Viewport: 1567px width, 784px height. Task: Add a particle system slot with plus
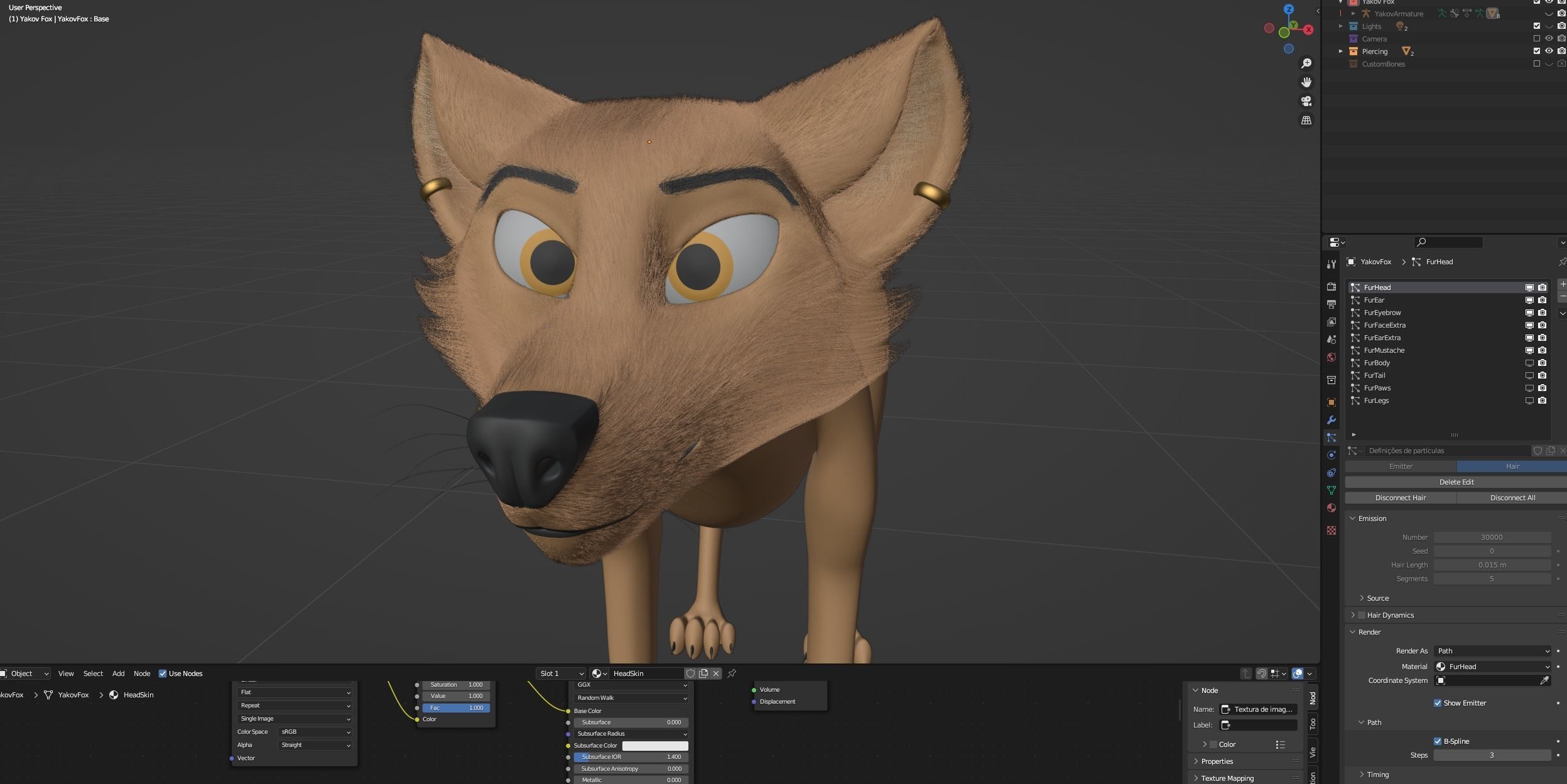pyautogui.click(x=1562, y=284)
